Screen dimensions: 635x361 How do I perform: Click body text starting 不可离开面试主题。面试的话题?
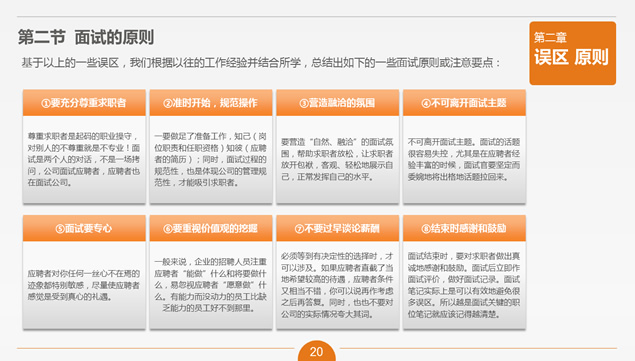coord(464,159)
